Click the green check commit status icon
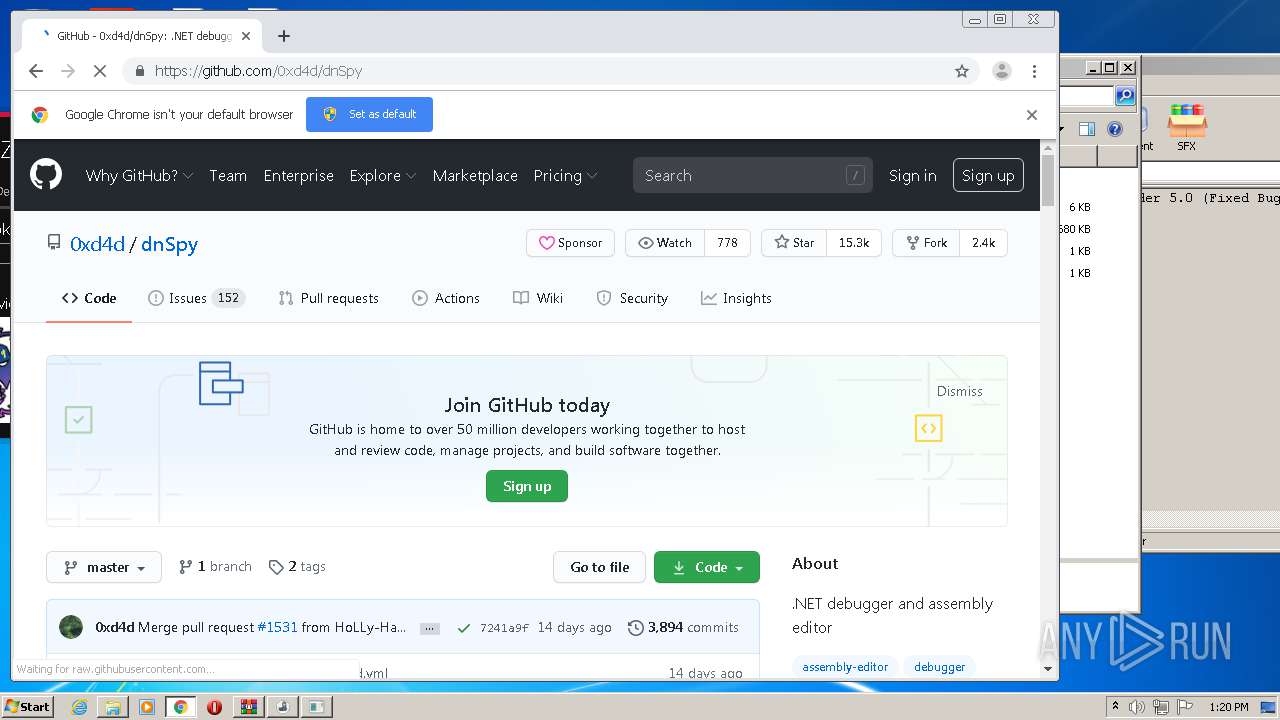Image resolution: width=1280 pixels, height=720 pixels. pos(463,628)
